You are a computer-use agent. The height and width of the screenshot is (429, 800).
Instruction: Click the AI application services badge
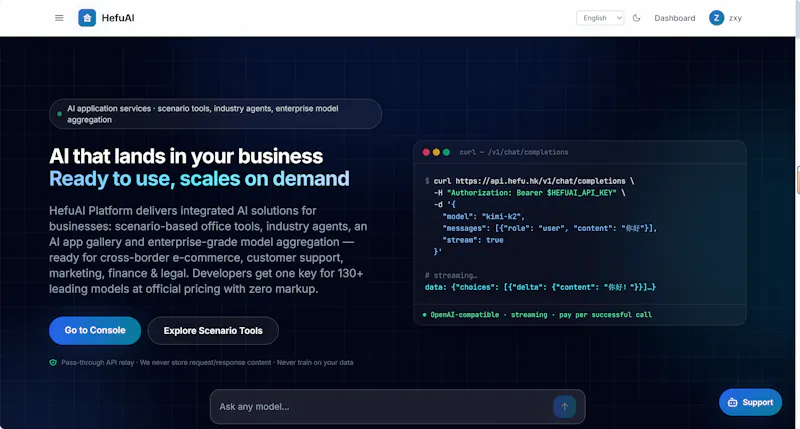point(215,114)
